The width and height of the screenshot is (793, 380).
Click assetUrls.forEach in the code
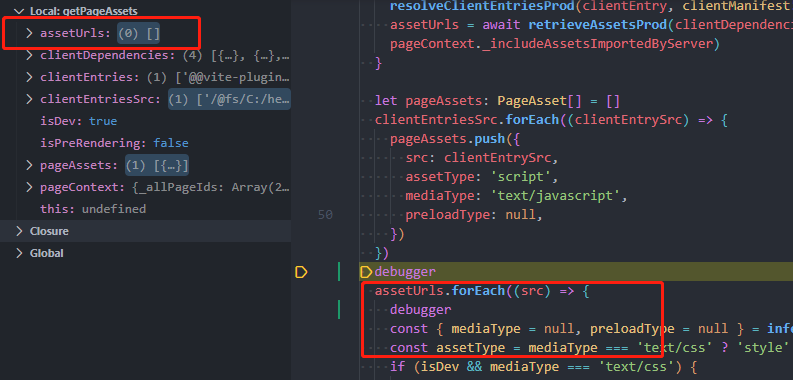439,291
